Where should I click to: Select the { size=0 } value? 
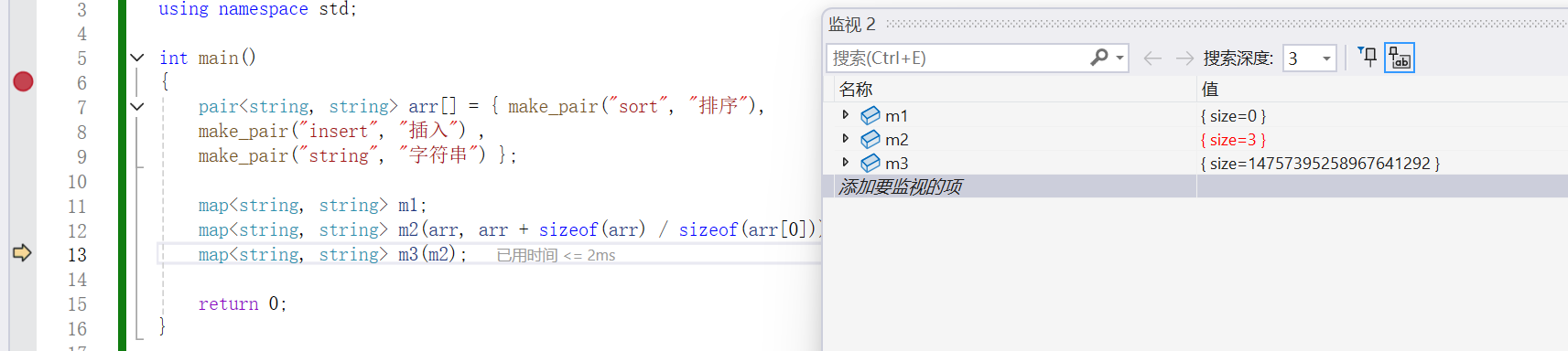point(1233,116)
